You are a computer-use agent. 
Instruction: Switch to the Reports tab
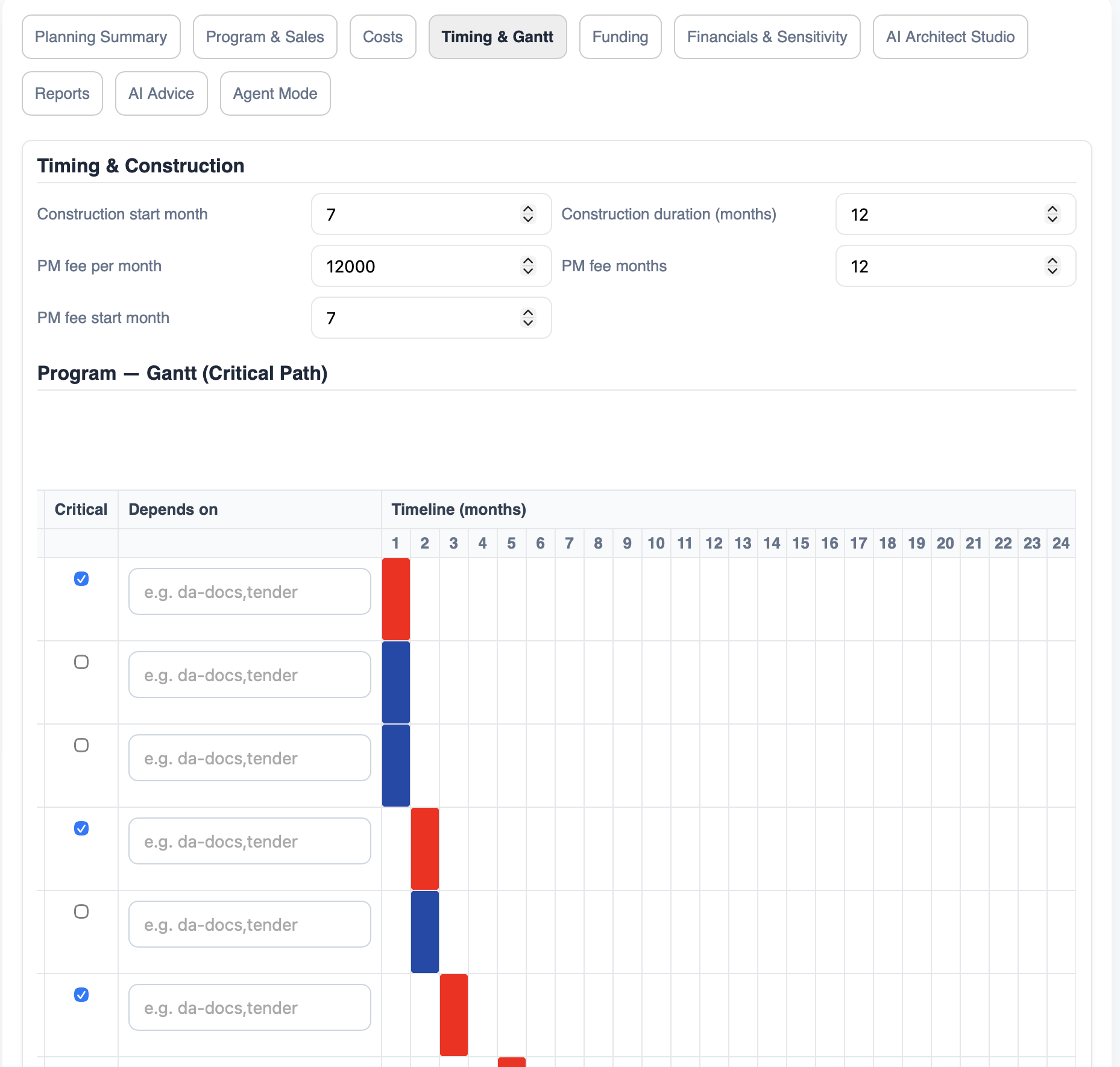pyautogui.click(x=62, y=93)
